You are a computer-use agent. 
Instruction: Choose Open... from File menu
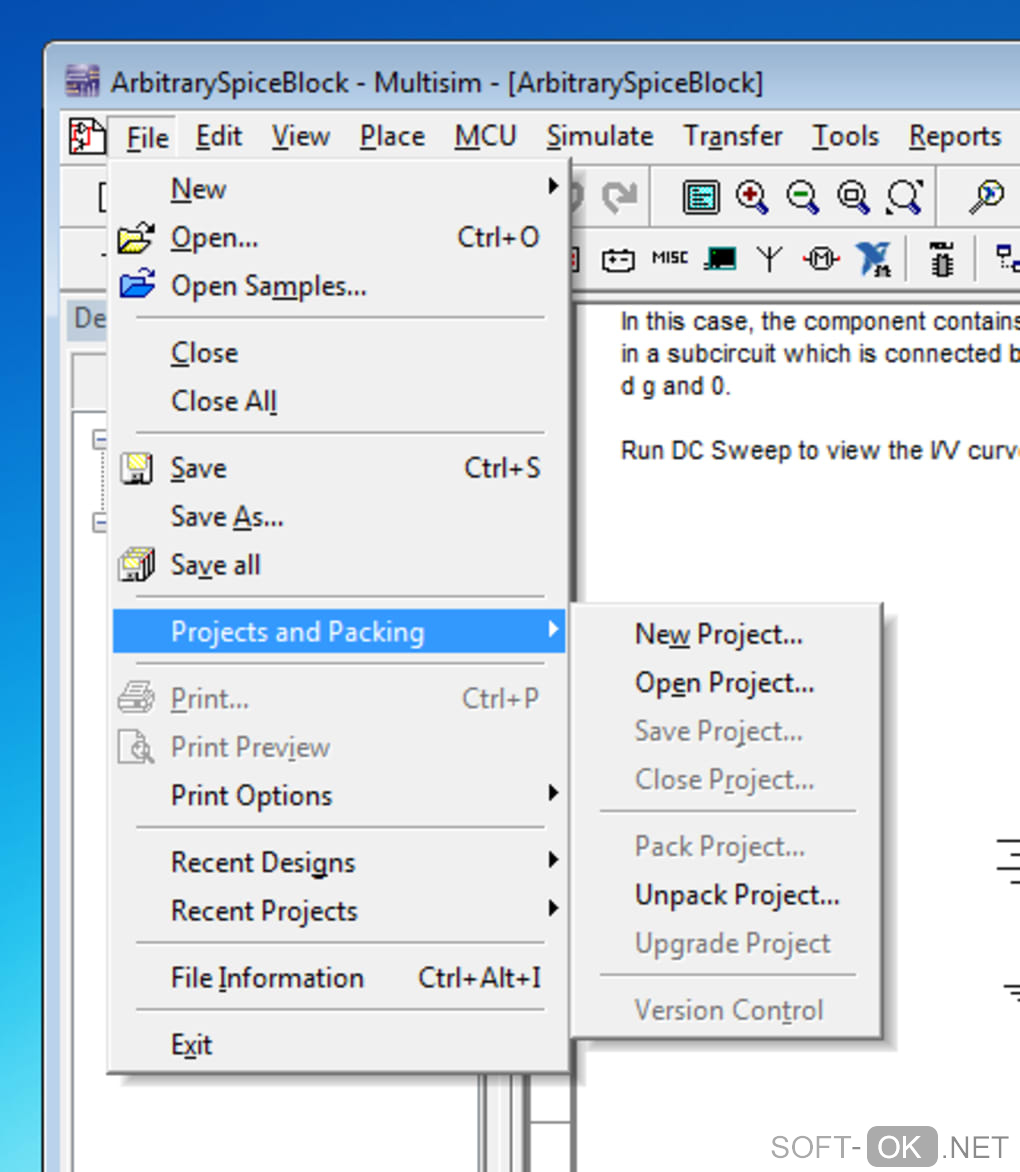[339, 238]
